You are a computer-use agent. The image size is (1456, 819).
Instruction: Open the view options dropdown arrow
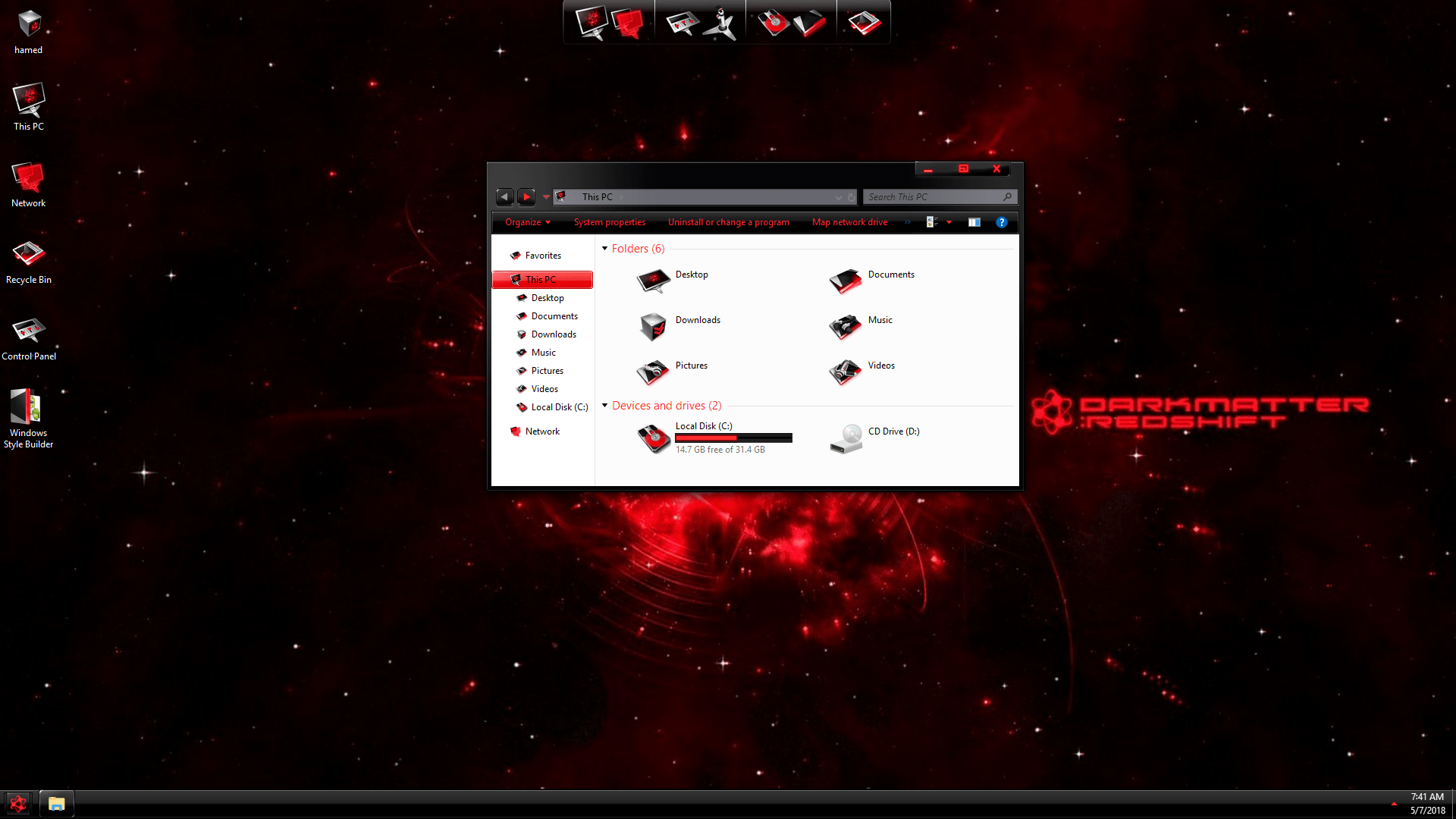point(949,222)
